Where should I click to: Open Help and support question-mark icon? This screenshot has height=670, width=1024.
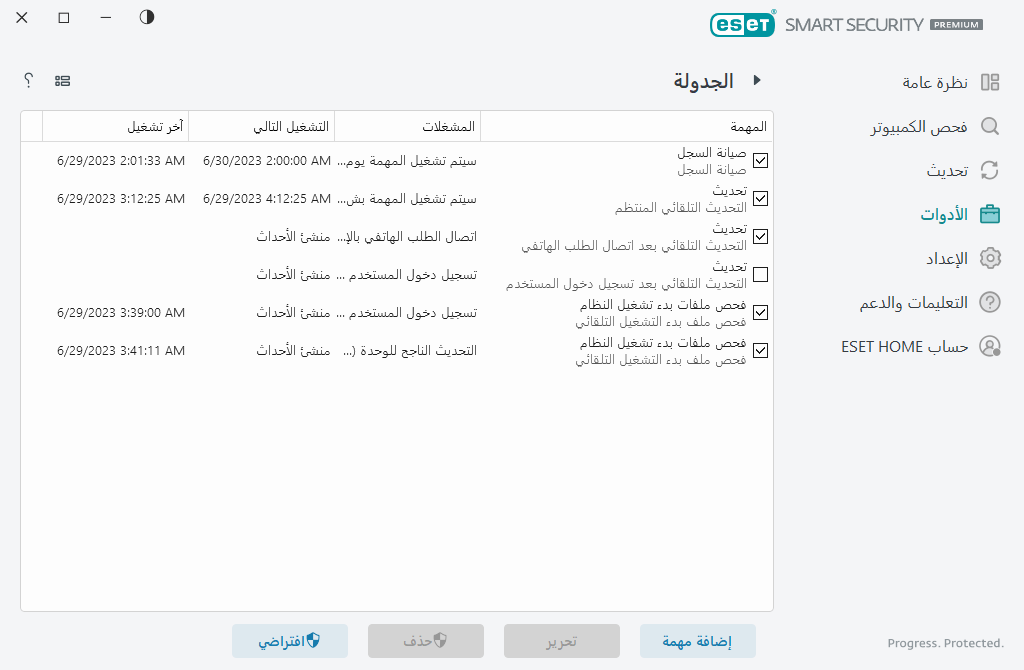(x=990, y=301)
